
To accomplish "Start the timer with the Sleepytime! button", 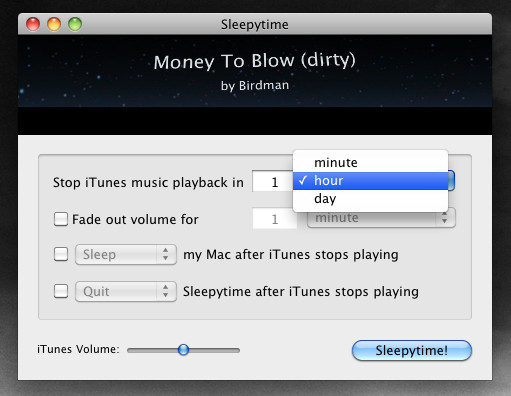I will (x=412, y=350).
